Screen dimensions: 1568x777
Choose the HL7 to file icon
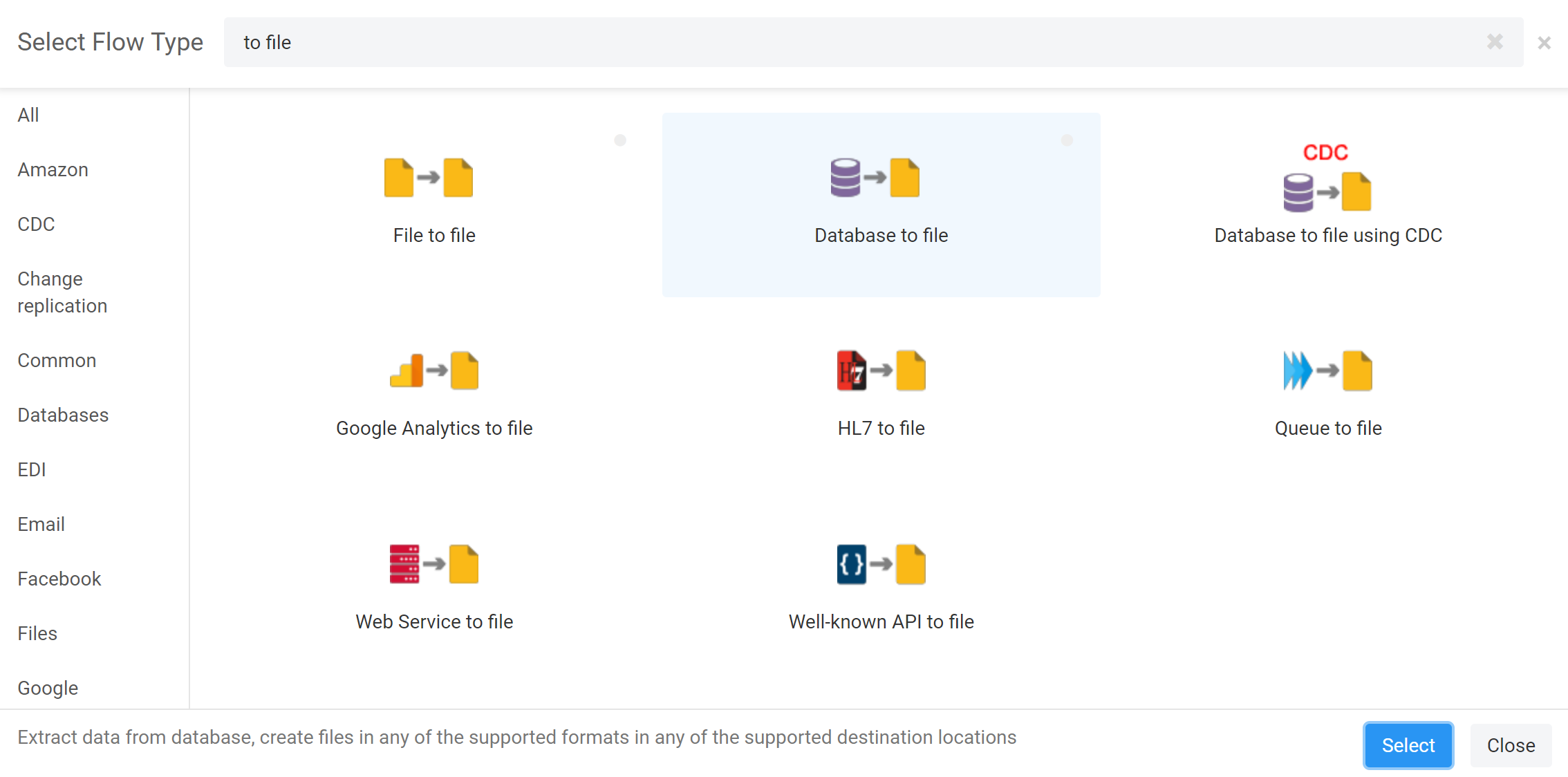pyautogui.click(x=881, y=371)
